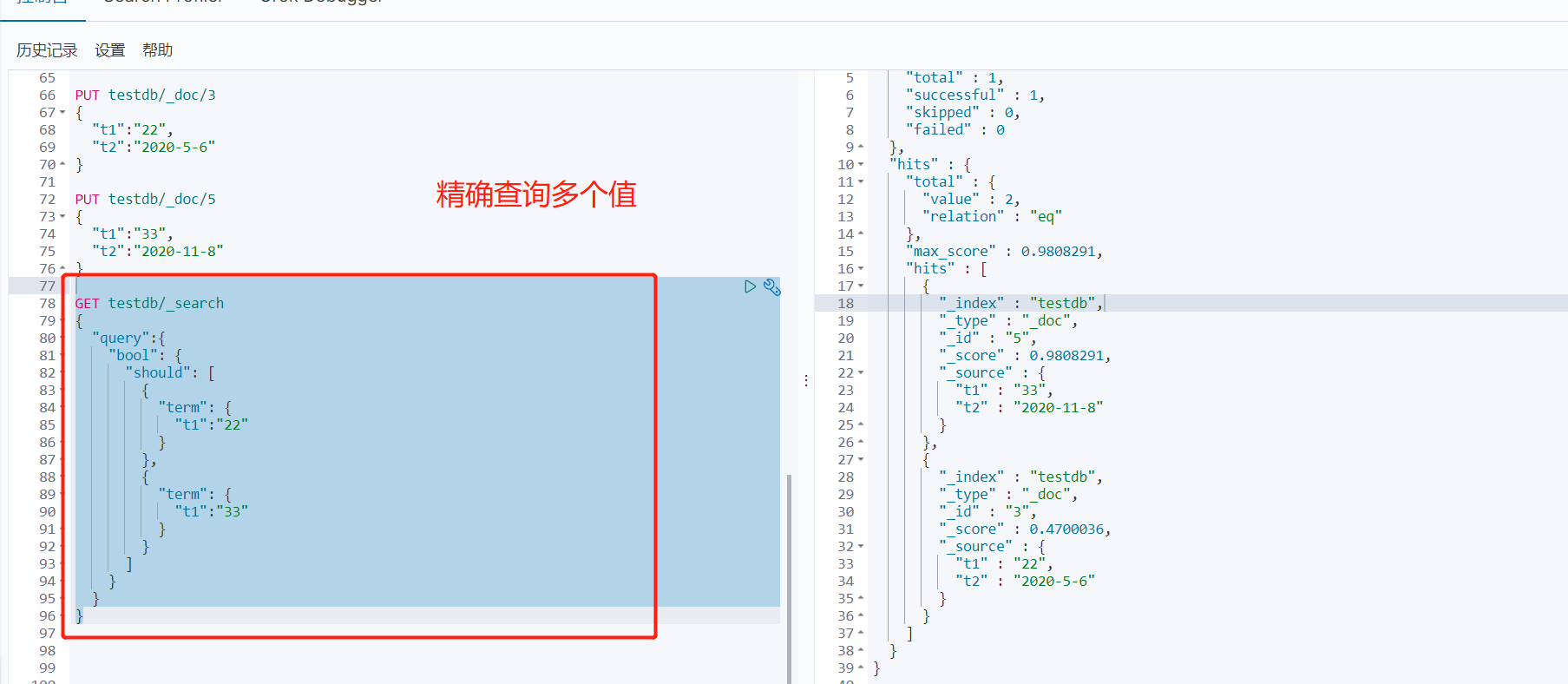This screenshot has height=684, width=1568.
Task: Collapse response fold arrow at line 10
Action: coord(861,165)
